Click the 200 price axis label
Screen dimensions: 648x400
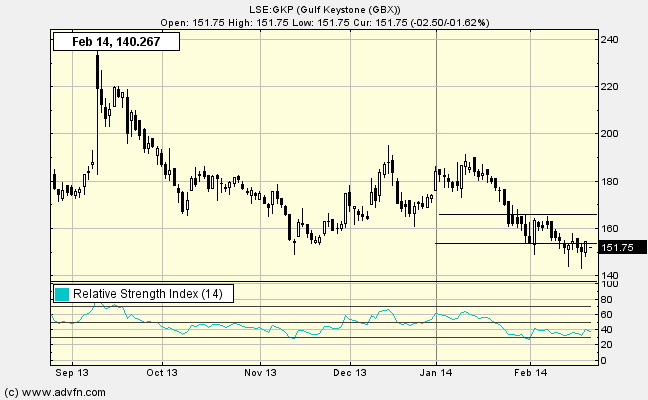pyautogui.click(x=610, y=133)
